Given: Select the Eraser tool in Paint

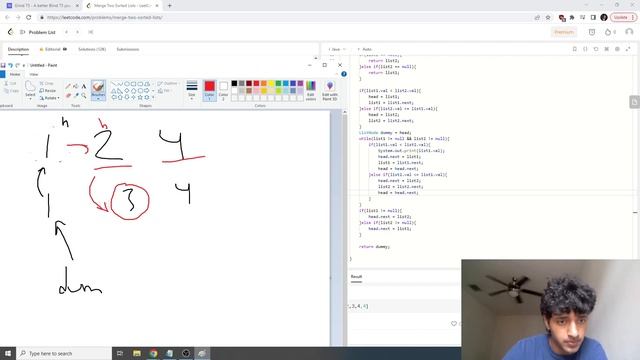Looking at the screenshot, I should pyautogui.click(x=68, y=95).
